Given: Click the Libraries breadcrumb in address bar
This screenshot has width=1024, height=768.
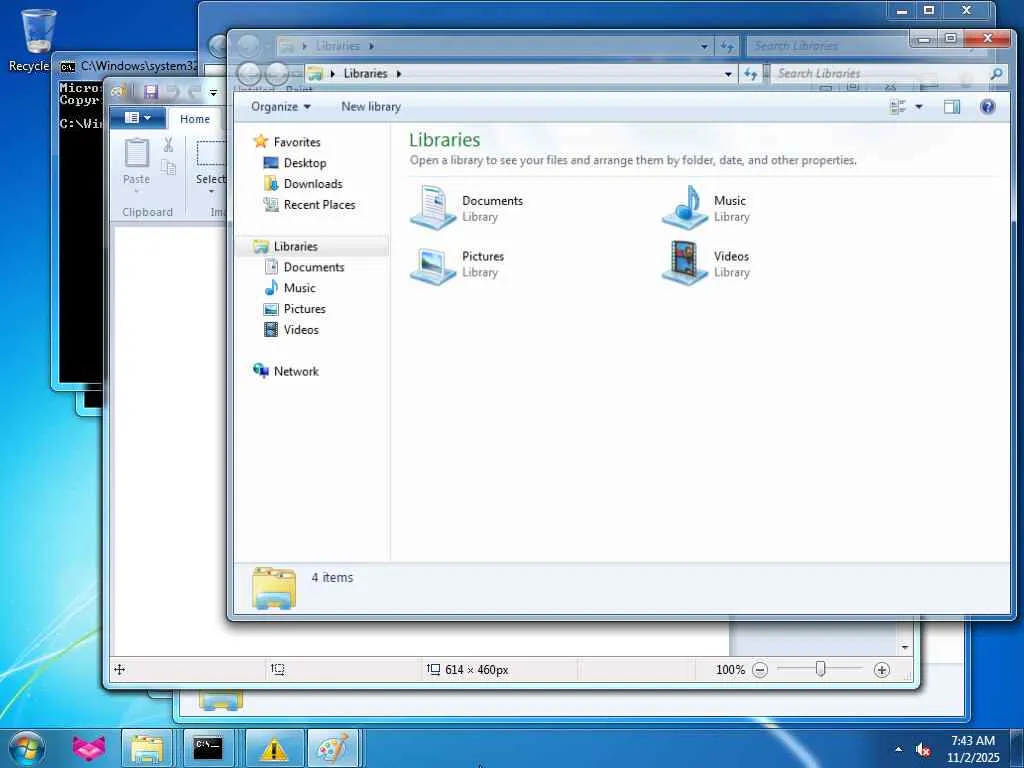Looking at the screenshot, I should 365,74.
